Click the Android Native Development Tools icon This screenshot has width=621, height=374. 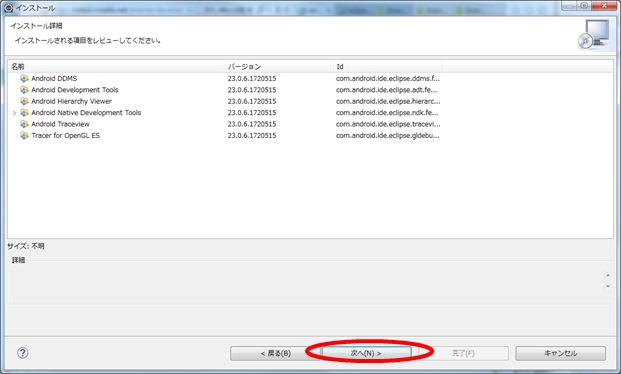click(x=24, y=113)
